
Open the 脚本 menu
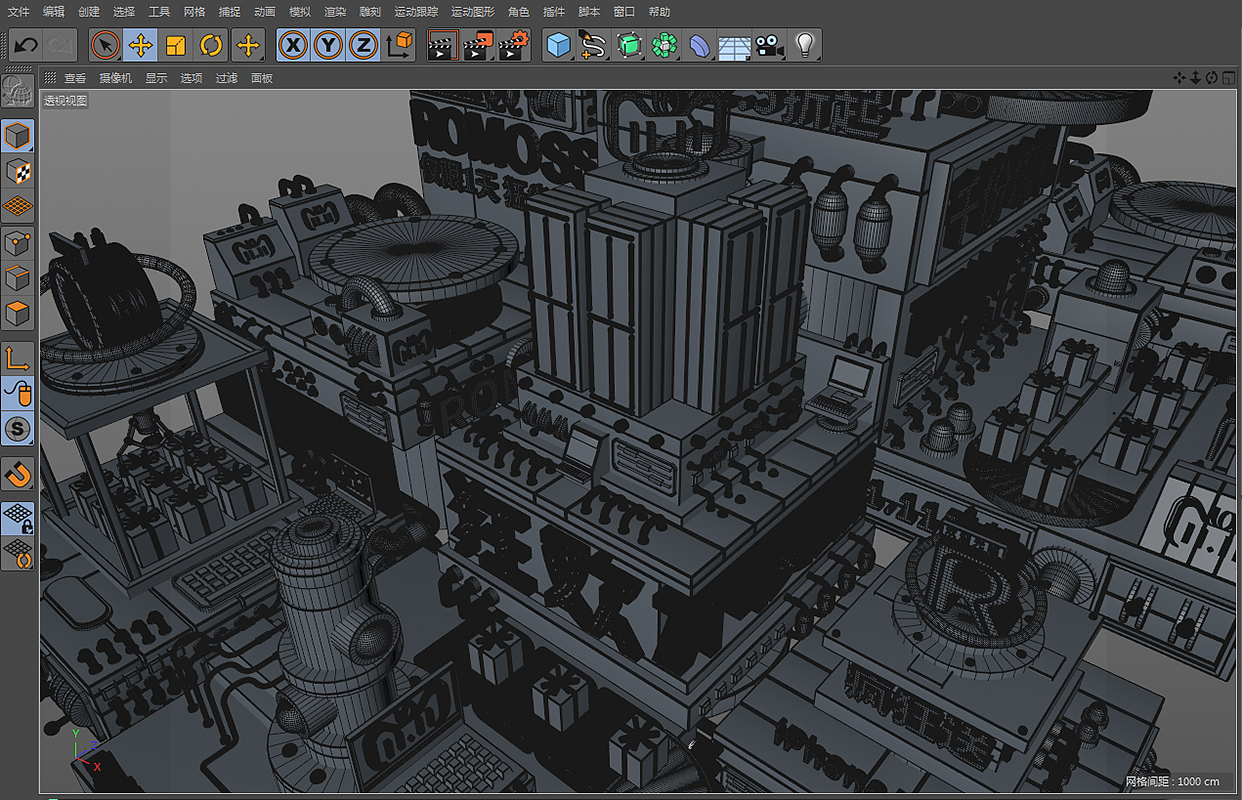[x=589, y=12]
